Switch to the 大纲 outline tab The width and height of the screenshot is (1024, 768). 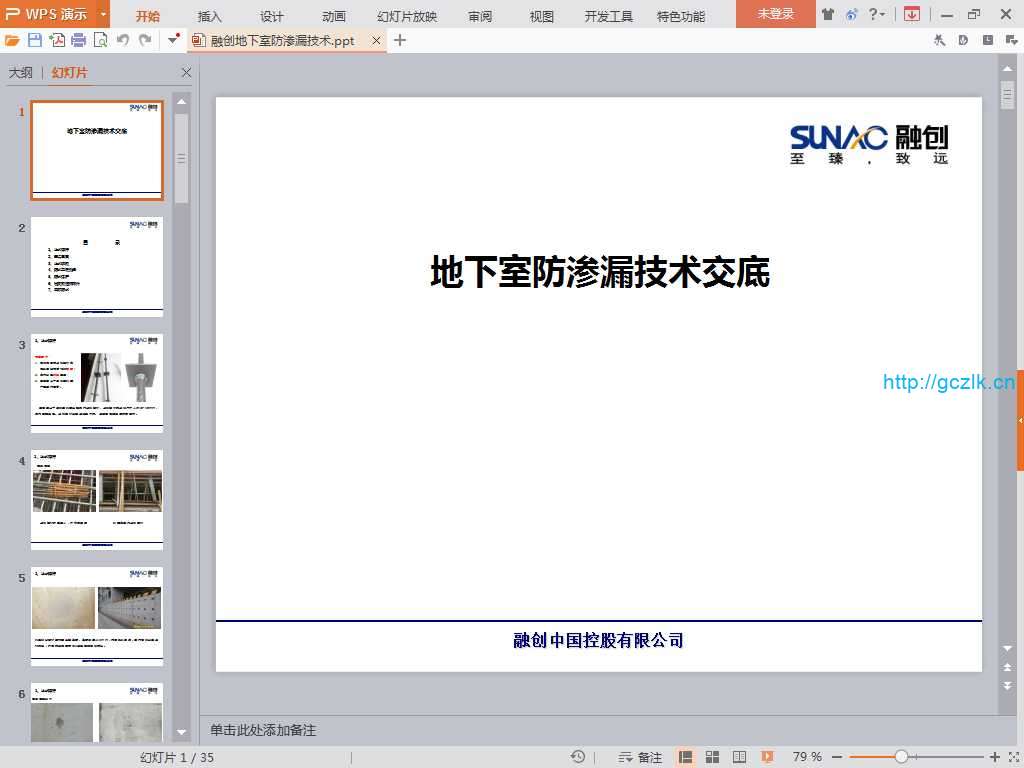tap(21, 73)
